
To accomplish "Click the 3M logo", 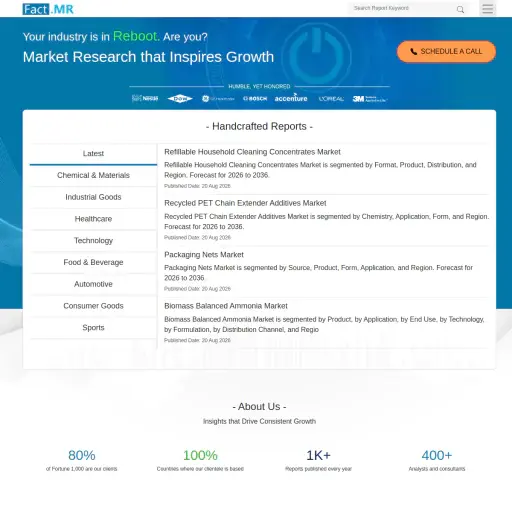I will [x=370, y=99].
